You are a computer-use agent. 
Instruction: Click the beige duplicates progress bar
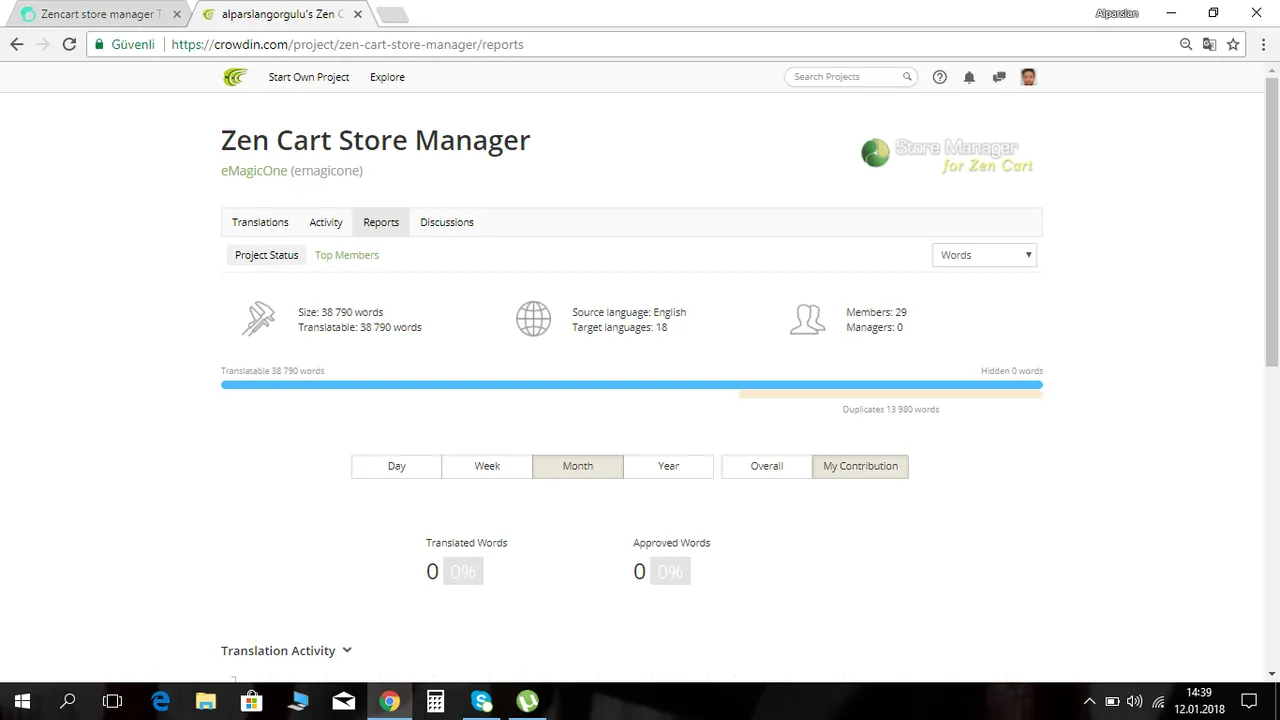click(x=890, y=395)
